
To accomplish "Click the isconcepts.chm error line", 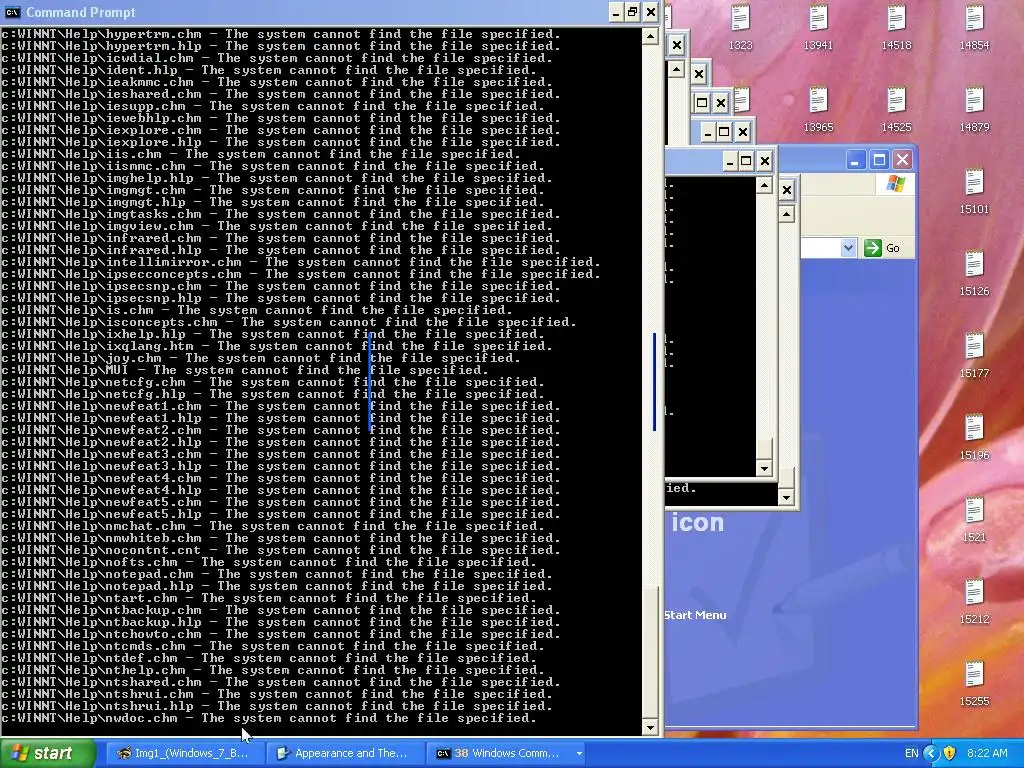I will [289, 322].
